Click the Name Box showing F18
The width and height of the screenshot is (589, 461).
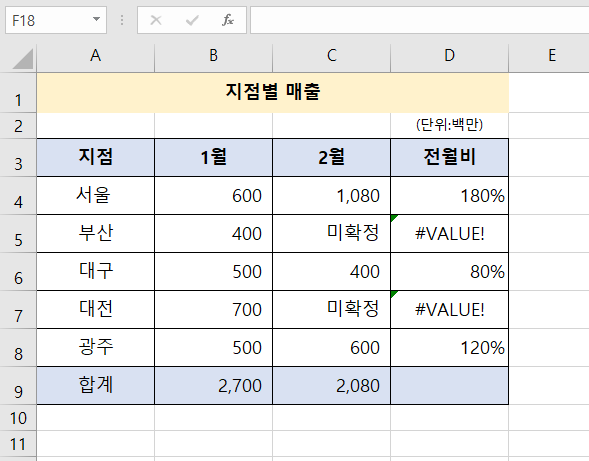56,20
